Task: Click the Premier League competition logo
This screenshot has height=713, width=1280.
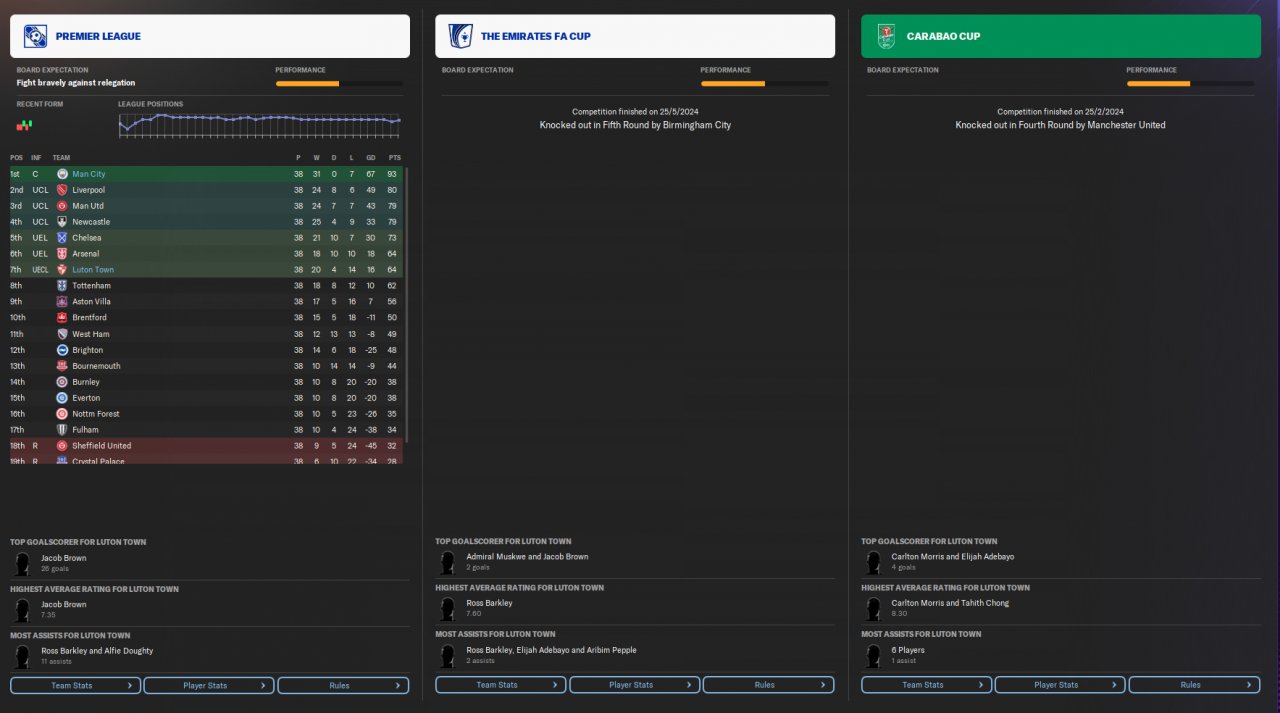Action: pyautogui.click(x=35, y=36)
